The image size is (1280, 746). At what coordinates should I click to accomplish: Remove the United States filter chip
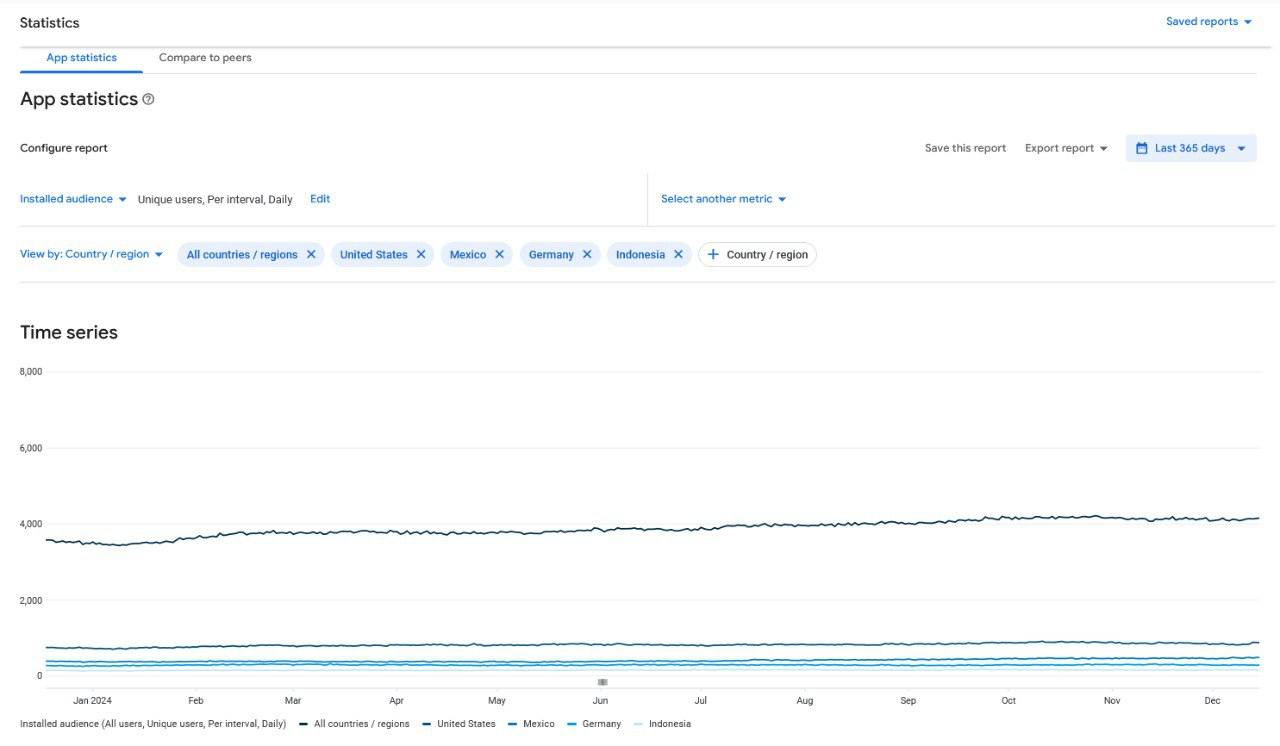click(x=421, y=255)
